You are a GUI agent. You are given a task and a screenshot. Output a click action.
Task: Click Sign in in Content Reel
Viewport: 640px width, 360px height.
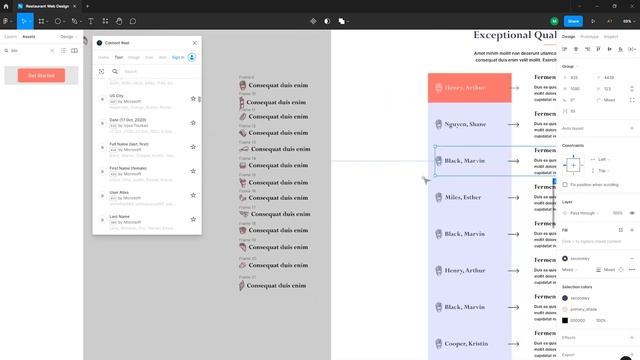point(178,58)
